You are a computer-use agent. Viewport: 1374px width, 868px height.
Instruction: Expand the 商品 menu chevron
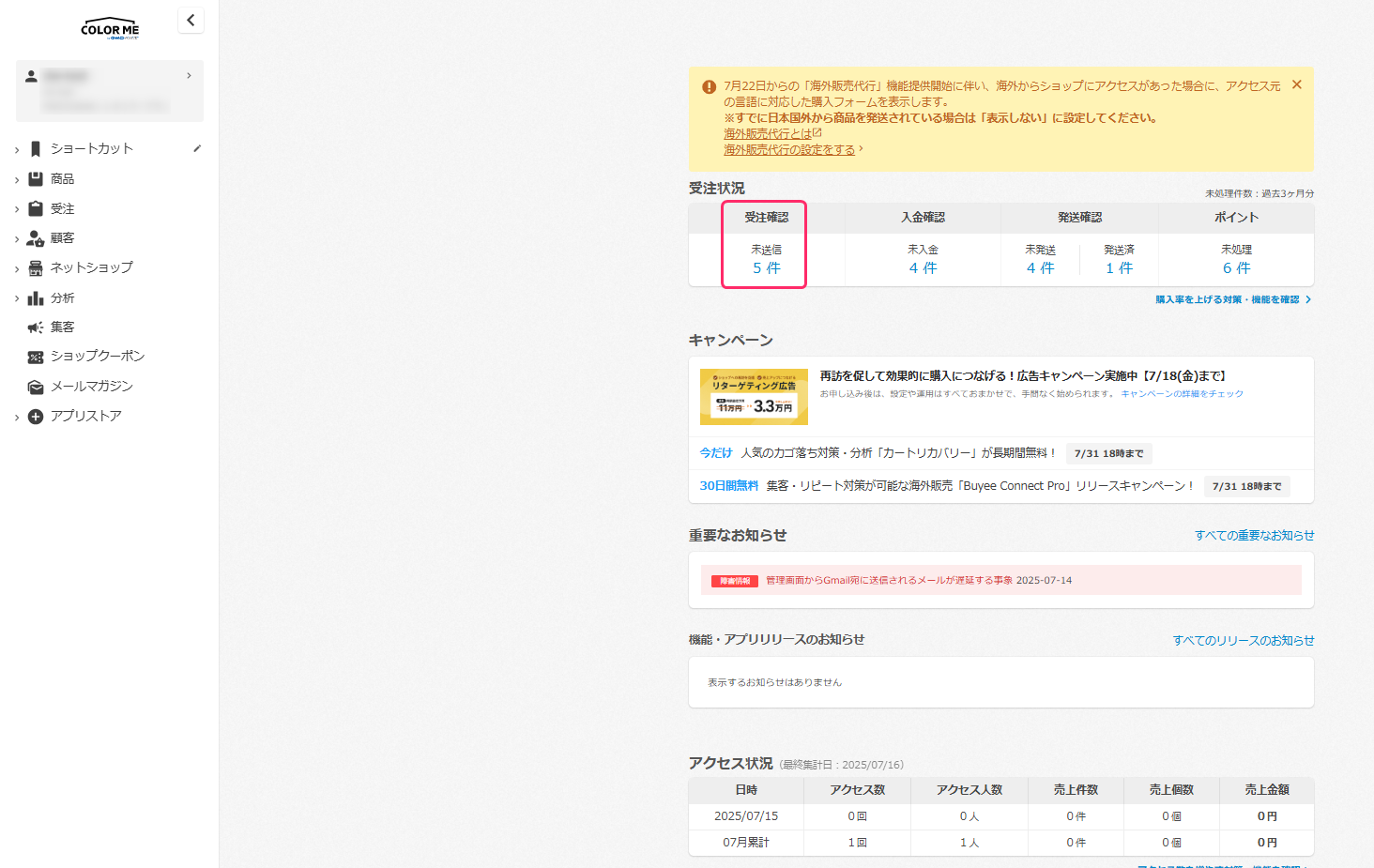pyautogui.click(x=15, y=178)
